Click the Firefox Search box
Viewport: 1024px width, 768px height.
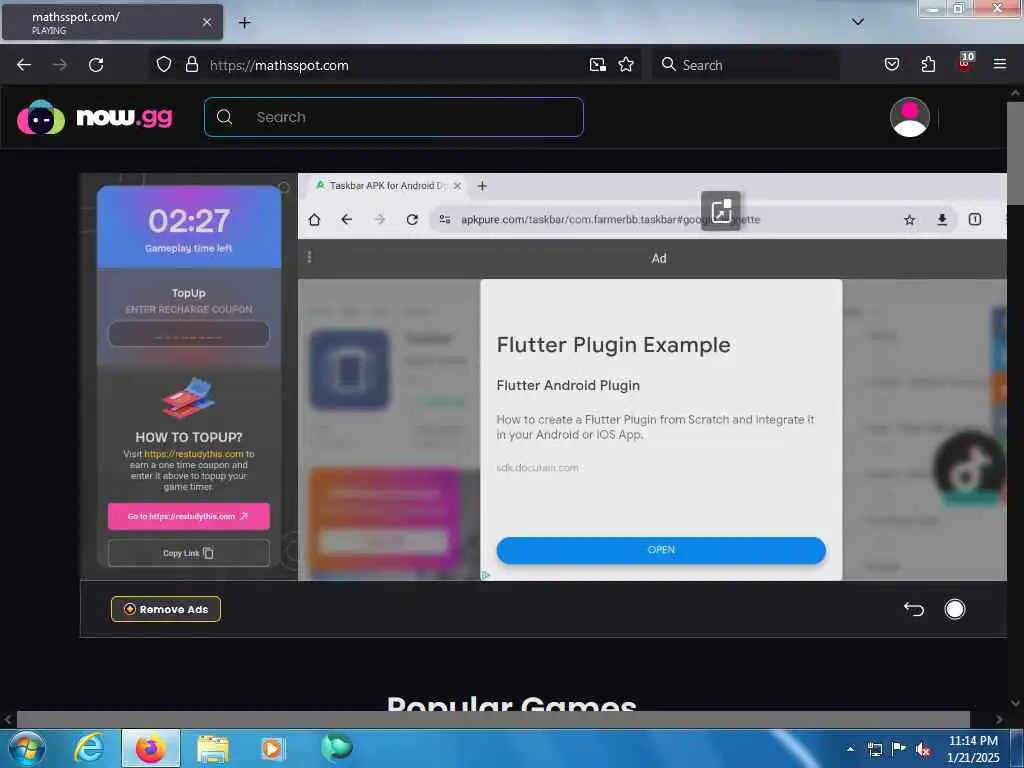pyautogui.click(x=746, y=65)
